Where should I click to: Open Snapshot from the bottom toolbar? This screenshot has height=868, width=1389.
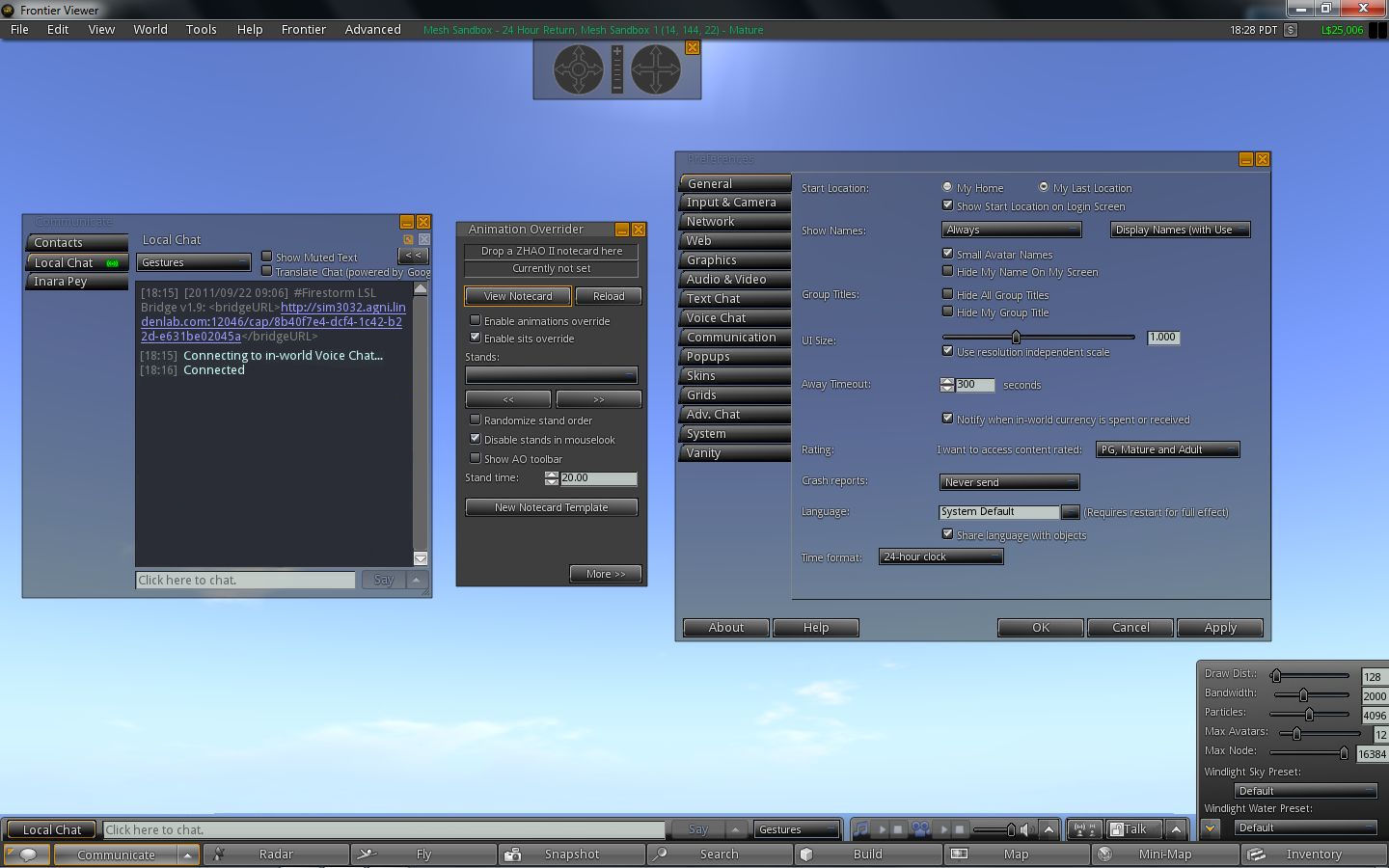click(571, 854)
